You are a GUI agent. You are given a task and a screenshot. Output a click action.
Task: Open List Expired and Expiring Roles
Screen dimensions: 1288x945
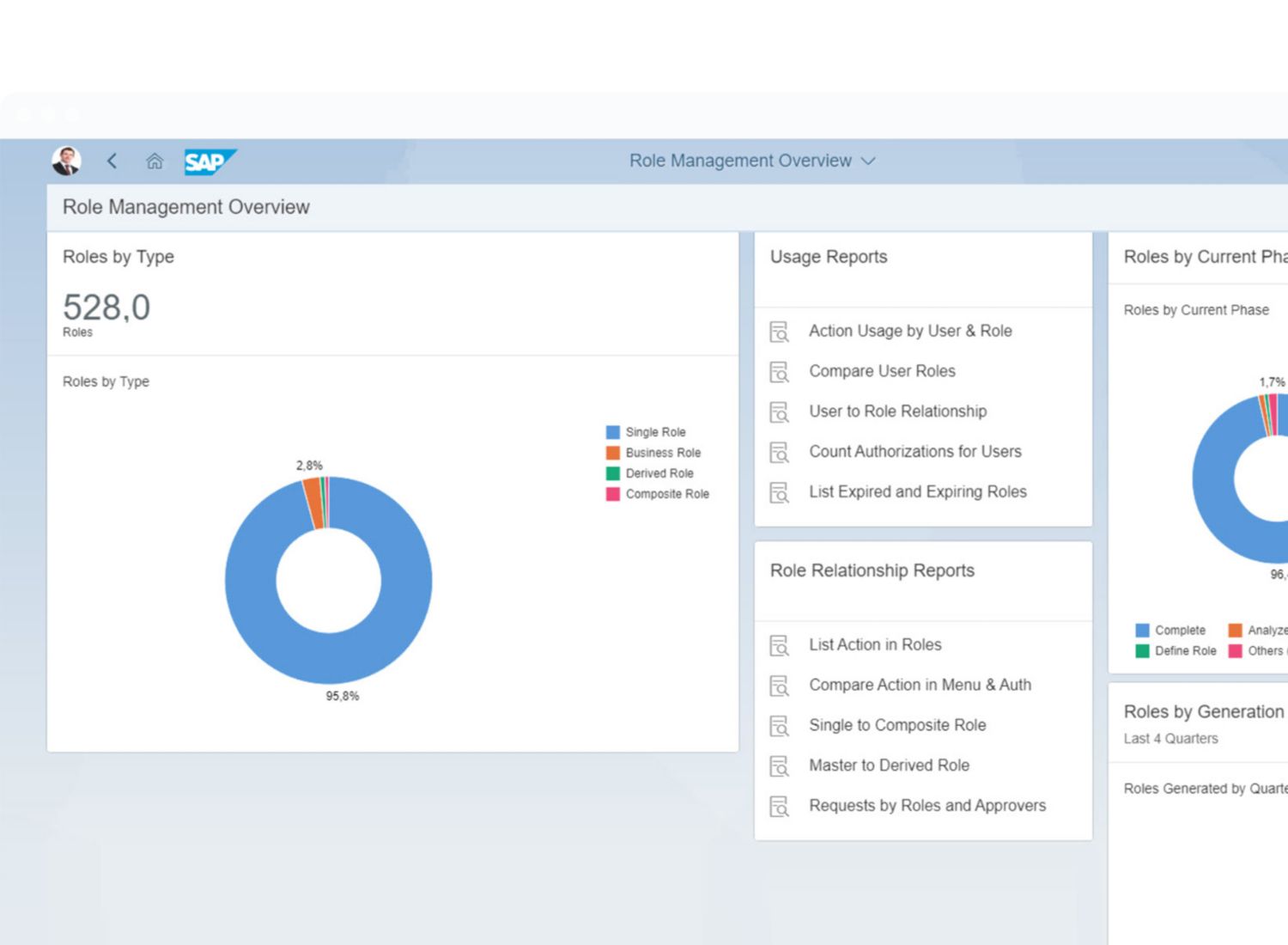pyautogui.click(x=917, y=491)
